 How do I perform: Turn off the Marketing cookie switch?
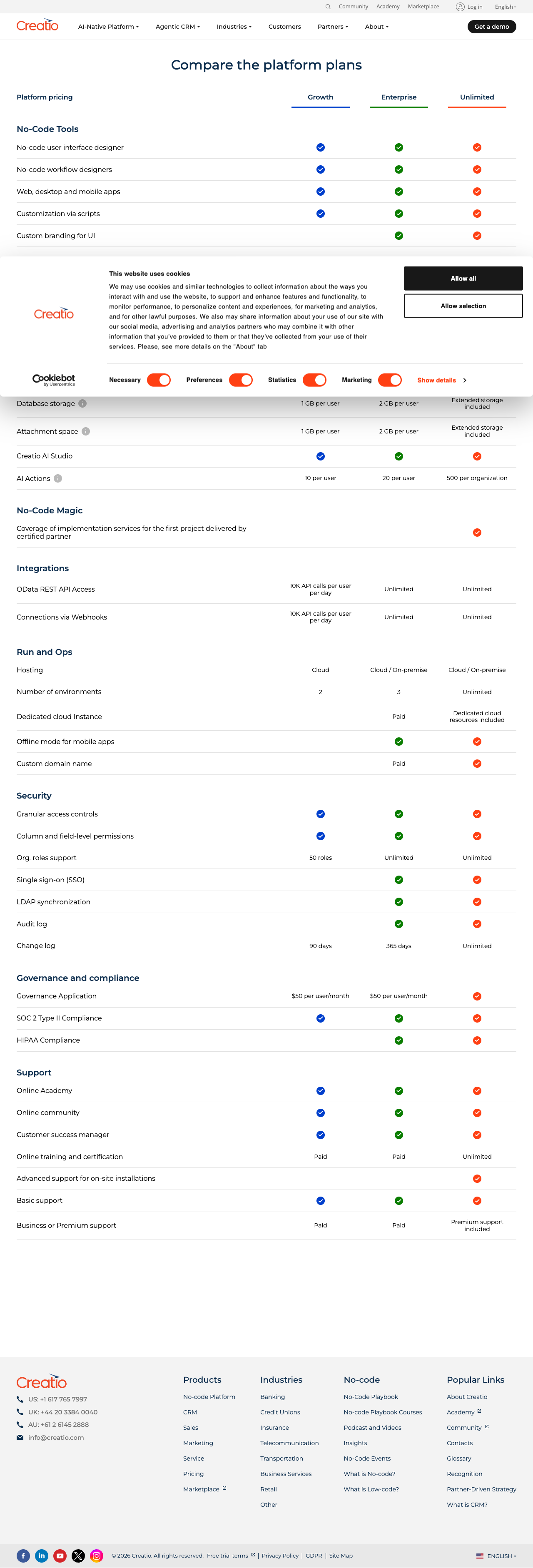pos(390,380)
